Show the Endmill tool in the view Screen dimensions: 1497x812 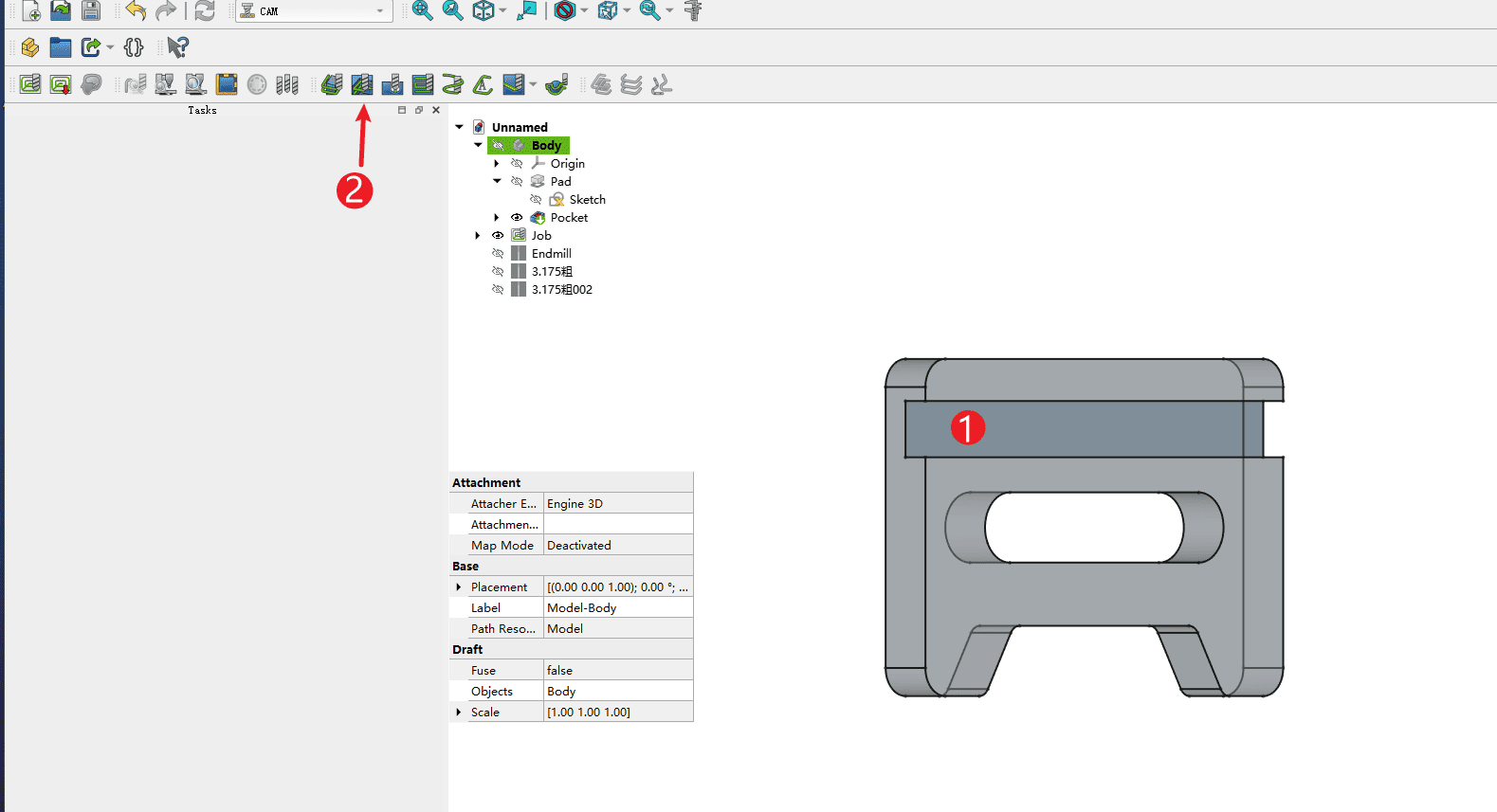click(x=498, y=254)
